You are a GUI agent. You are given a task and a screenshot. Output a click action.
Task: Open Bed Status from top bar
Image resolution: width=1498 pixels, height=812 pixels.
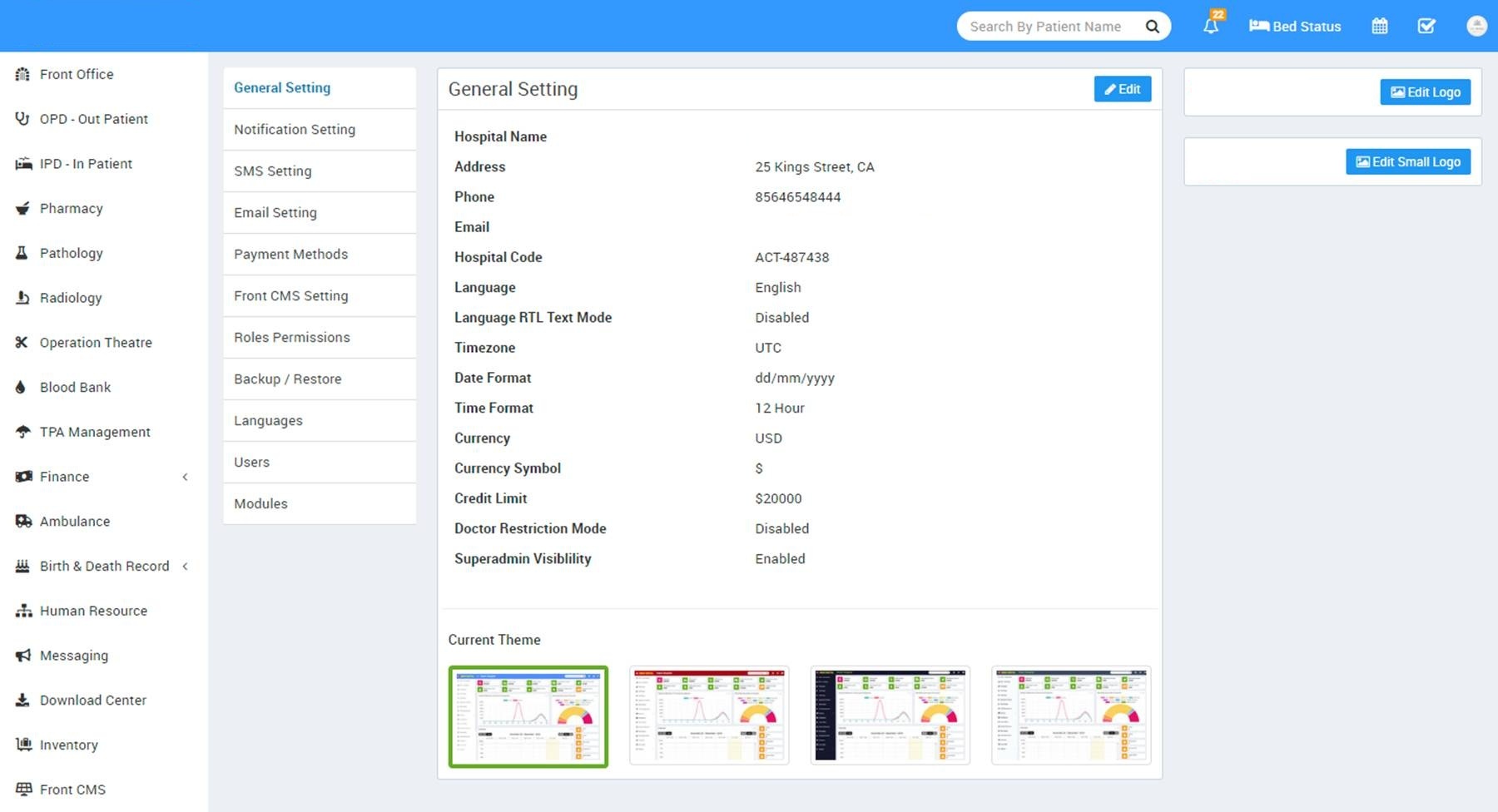1295,27
